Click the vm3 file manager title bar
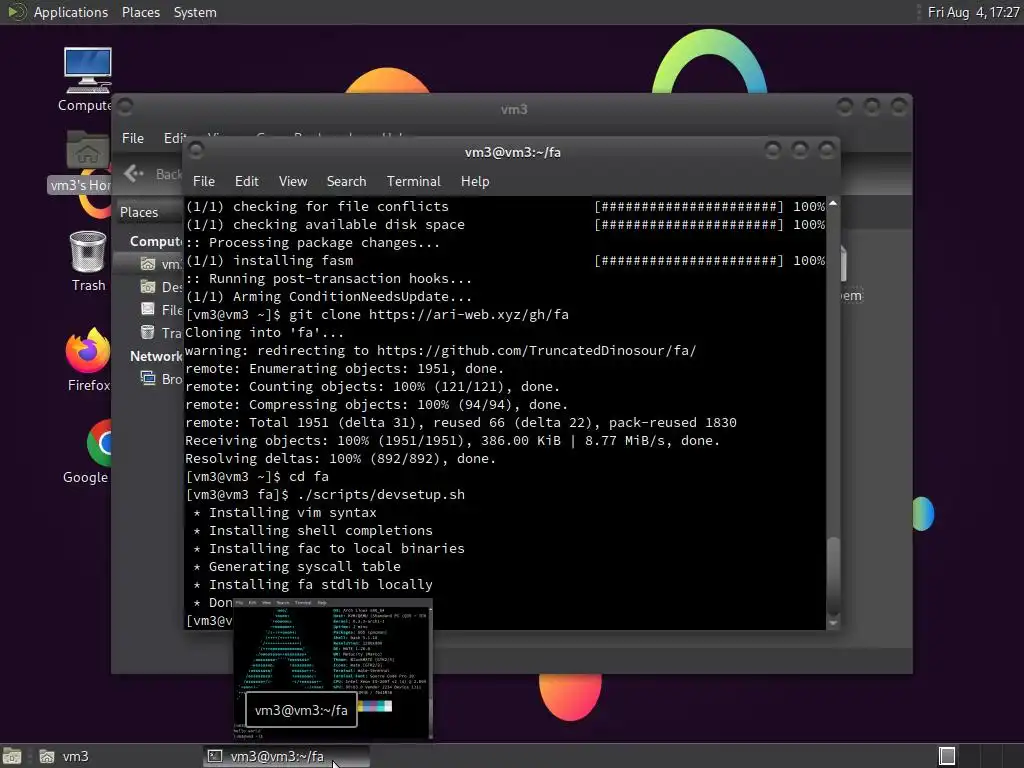The image size is (1024, 768). [x=513, y=109]
